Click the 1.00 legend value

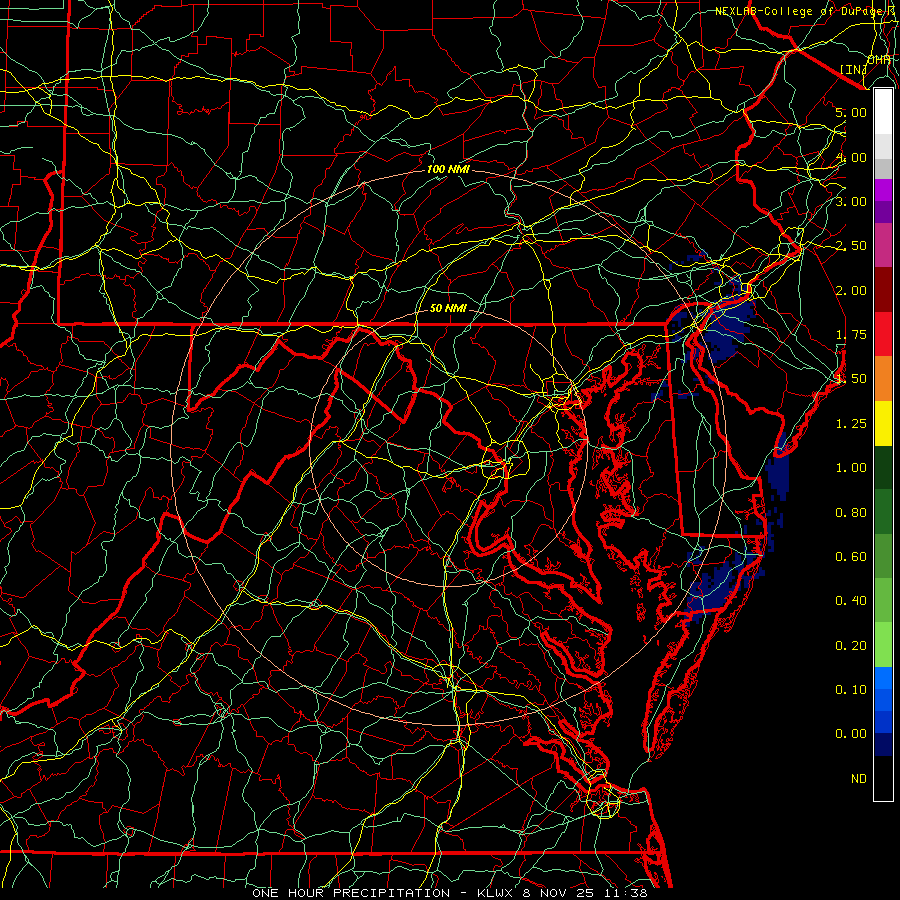click(x=851, y=468)
